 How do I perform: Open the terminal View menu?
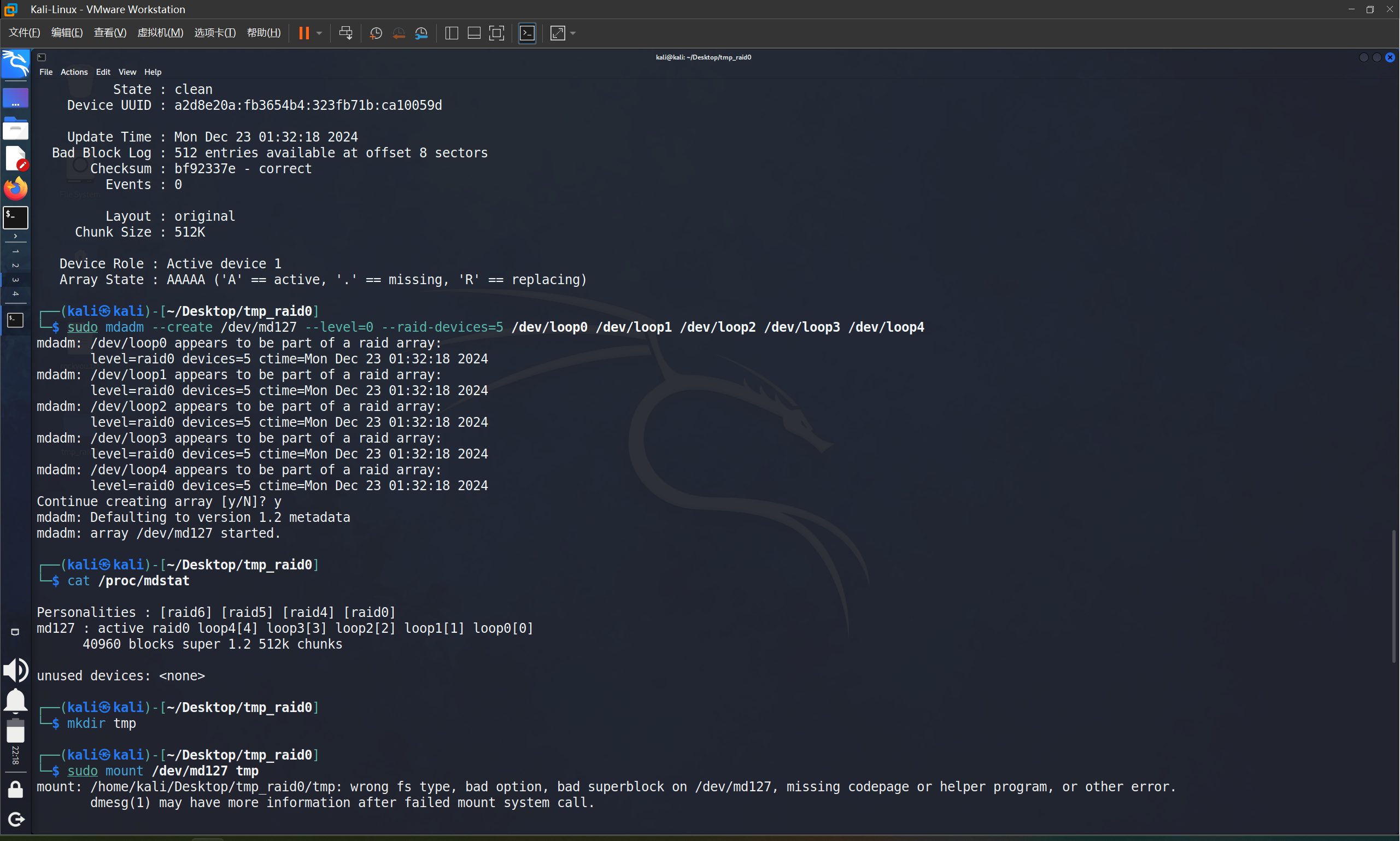[x=127, y=72]
